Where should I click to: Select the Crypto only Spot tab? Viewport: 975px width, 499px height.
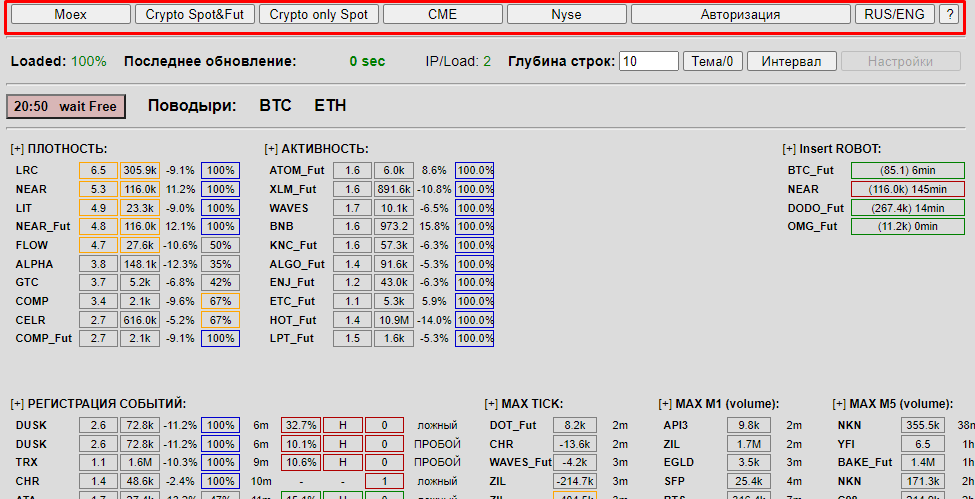pos(318,15)
